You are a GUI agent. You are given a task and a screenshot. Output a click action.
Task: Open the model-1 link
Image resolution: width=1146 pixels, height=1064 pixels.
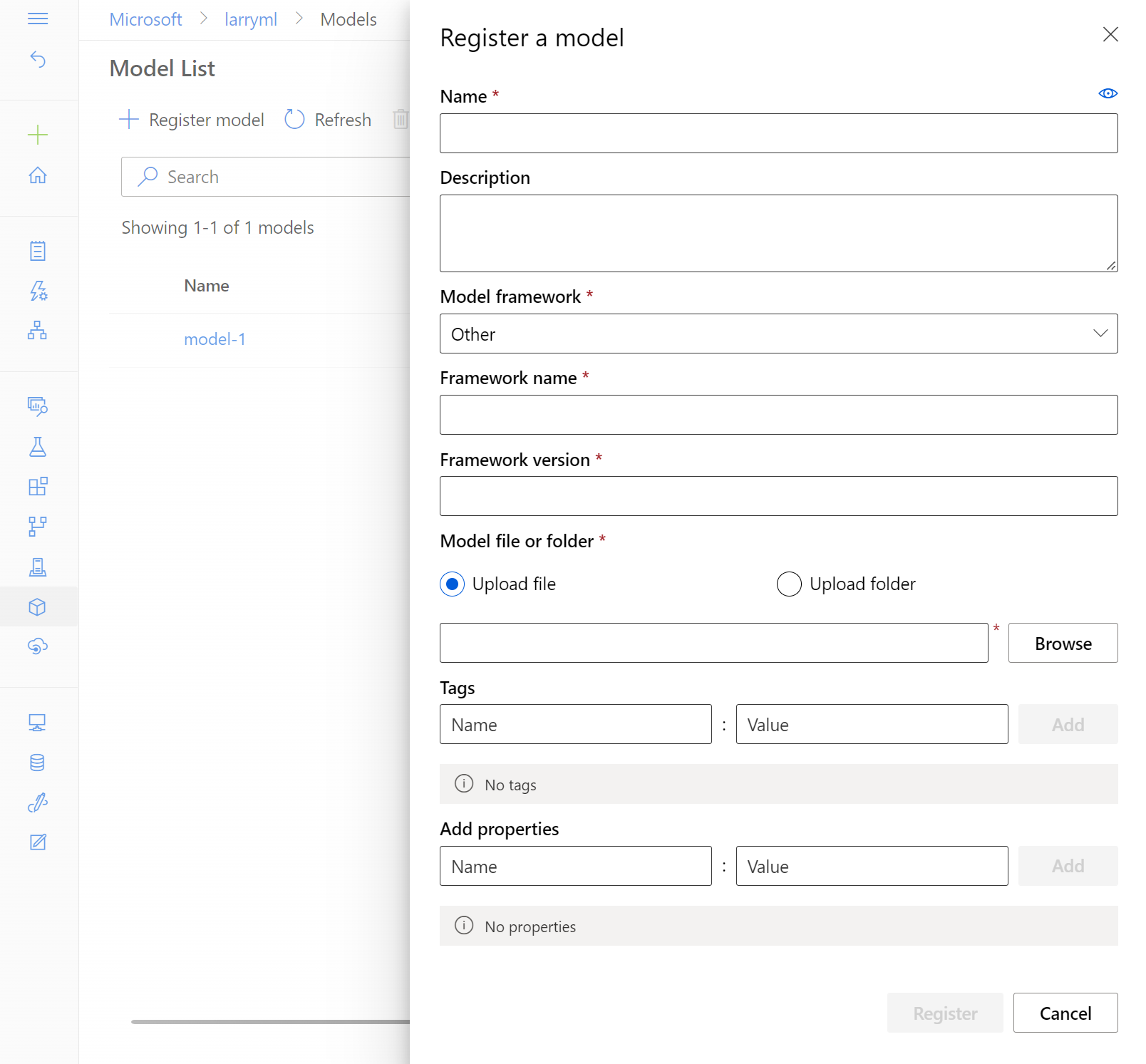pos(215,339)
